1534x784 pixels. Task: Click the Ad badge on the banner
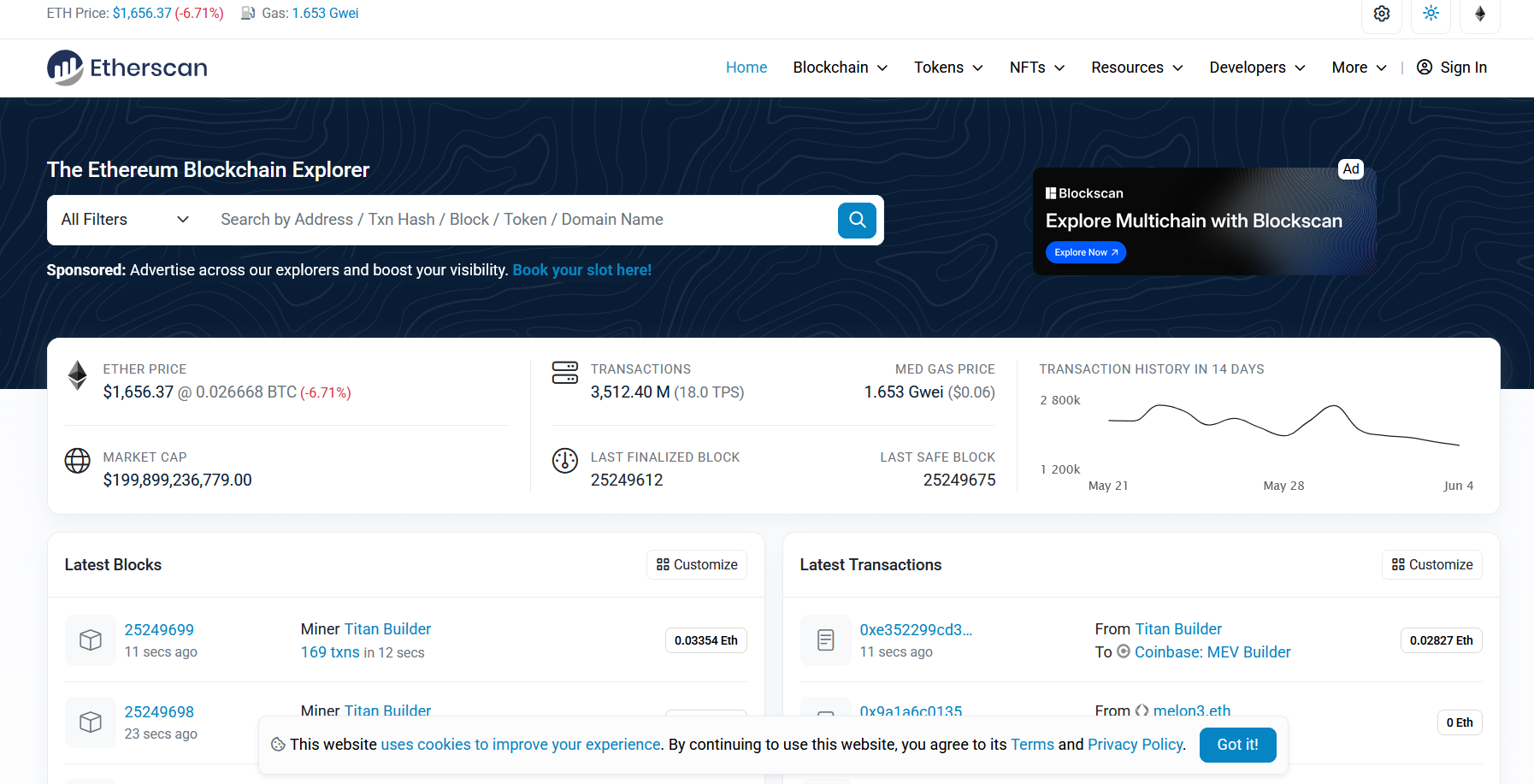click(1351, 169)
